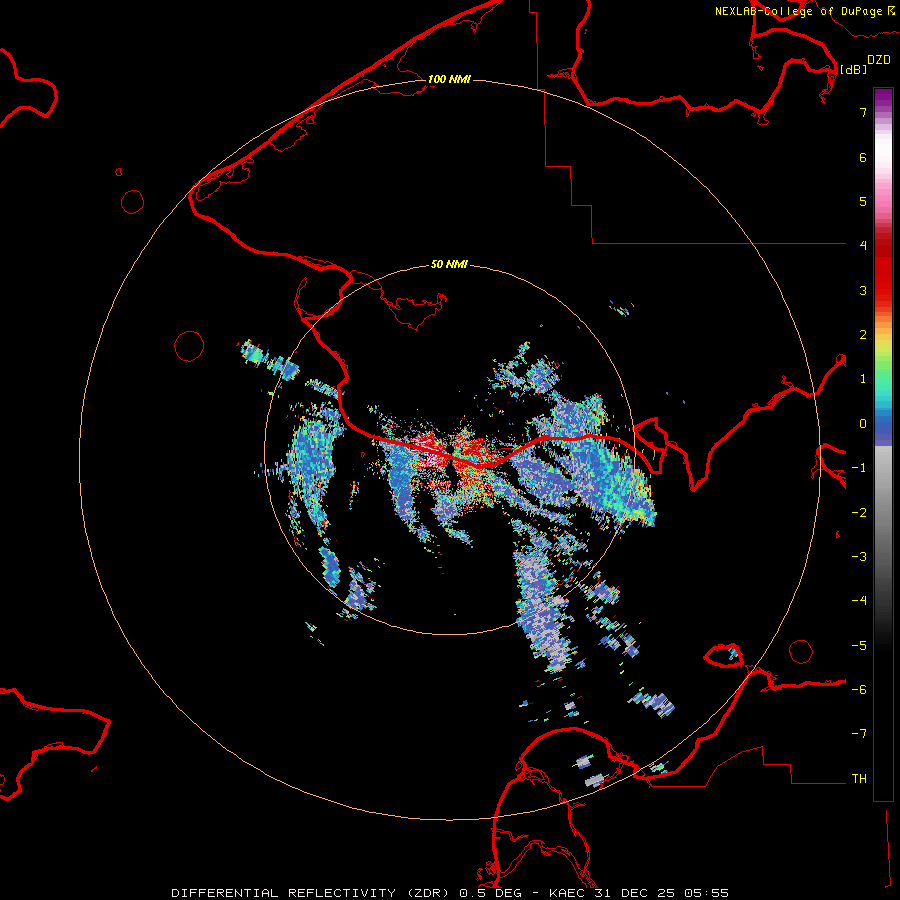Click the NEXLAB-College of DuPage credit text
The image size is (900, 900).
coord(798,11)
